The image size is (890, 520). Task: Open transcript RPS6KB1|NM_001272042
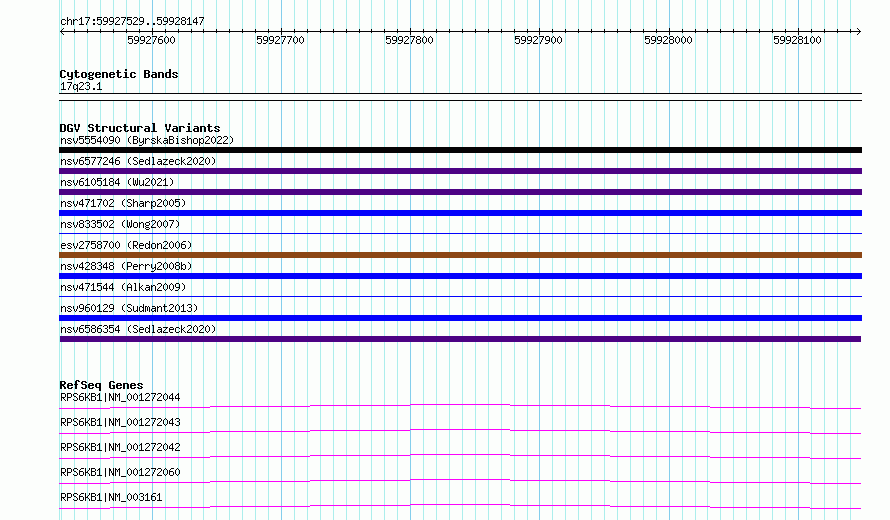pyautogui.click(x=120, y=447)
